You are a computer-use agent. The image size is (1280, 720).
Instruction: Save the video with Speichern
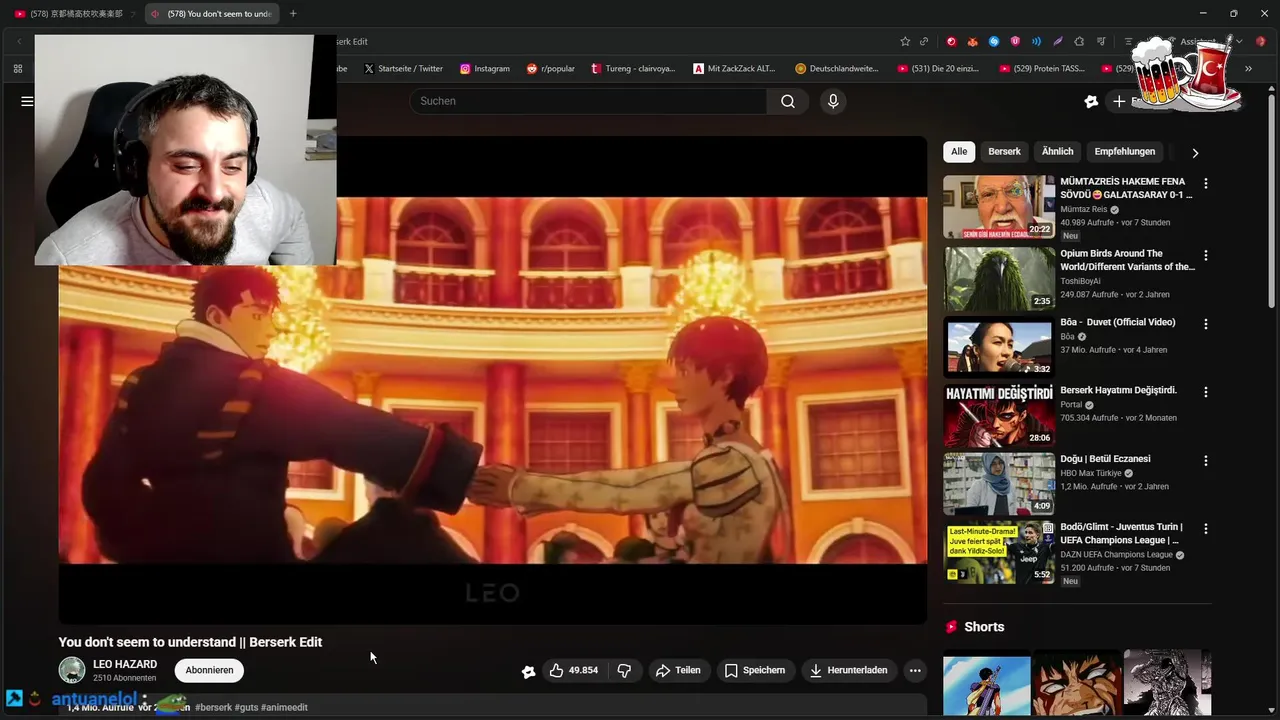(x=755, y=670)
